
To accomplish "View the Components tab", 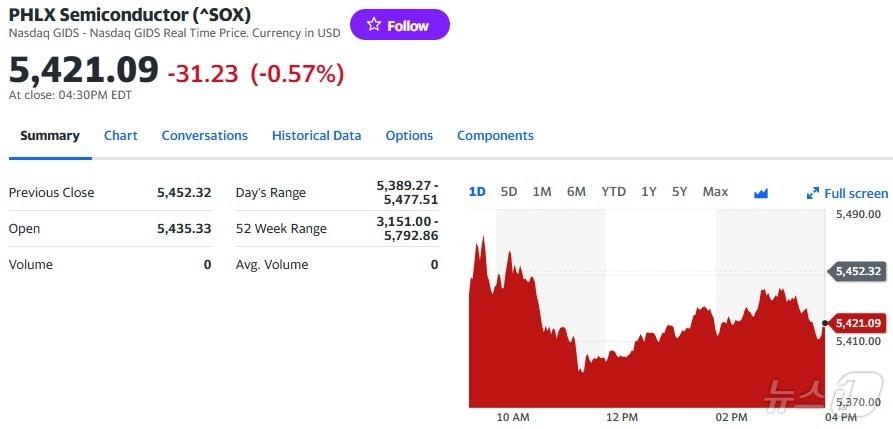I will [x=495, y=136].
